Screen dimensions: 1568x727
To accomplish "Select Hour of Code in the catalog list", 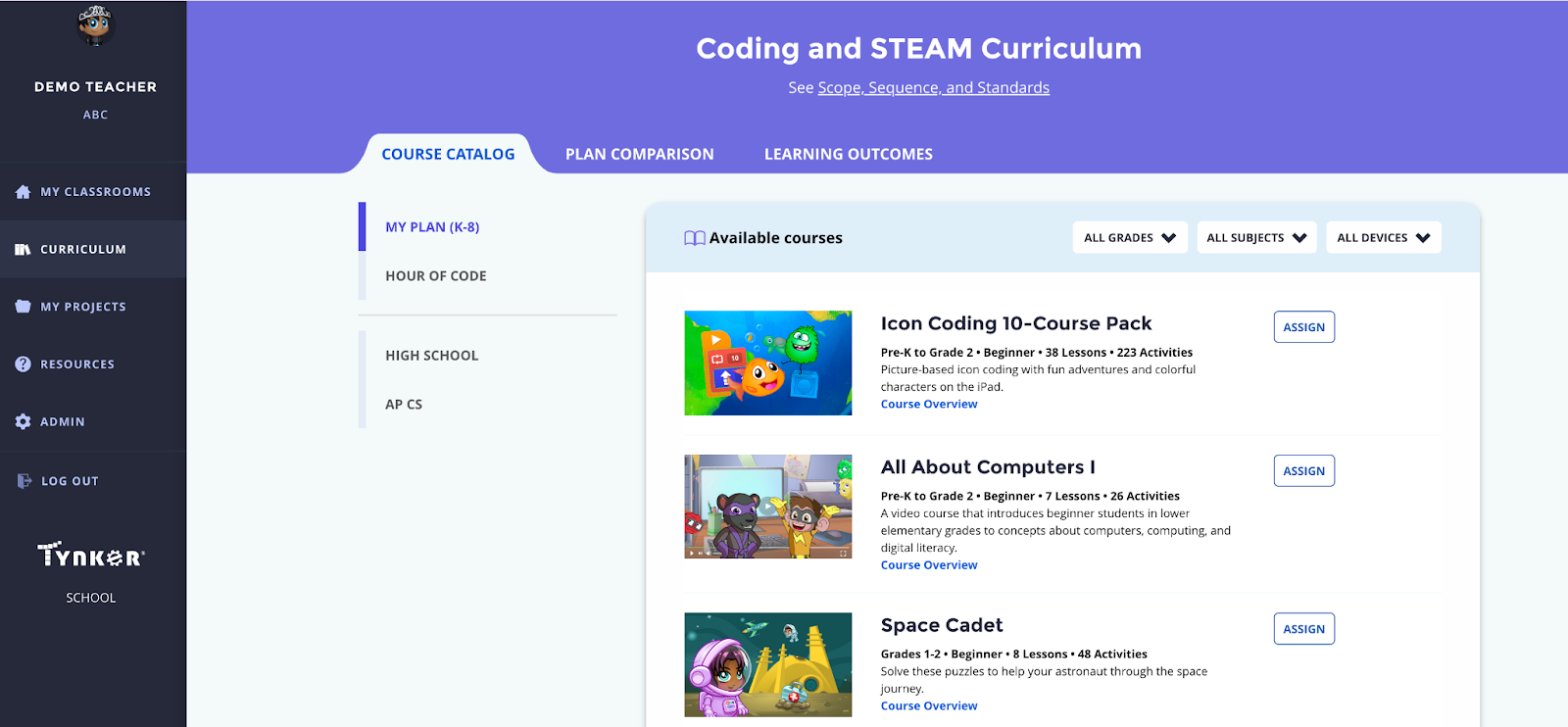I will click(x=436, y=276).
